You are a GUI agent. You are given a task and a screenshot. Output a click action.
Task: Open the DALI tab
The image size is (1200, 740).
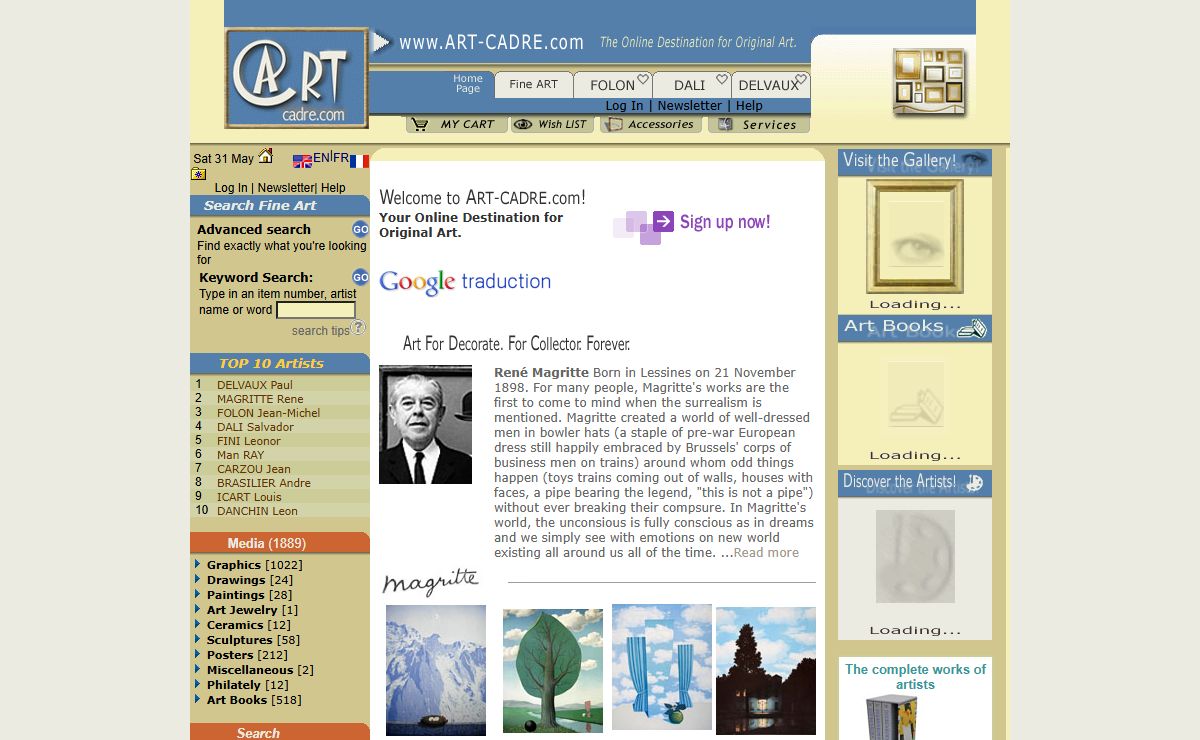690,85
